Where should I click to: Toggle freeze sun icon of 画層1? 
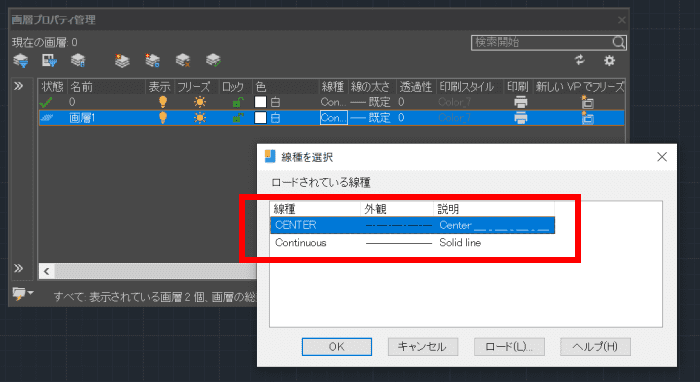coord(200,118)
